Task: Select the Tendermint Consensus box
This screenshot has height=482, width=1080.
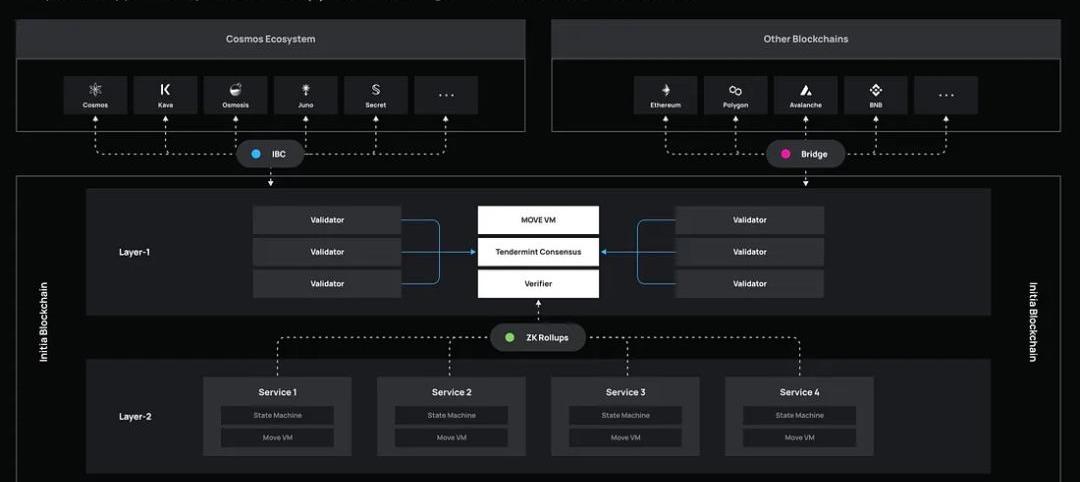Action: point(539,252)
